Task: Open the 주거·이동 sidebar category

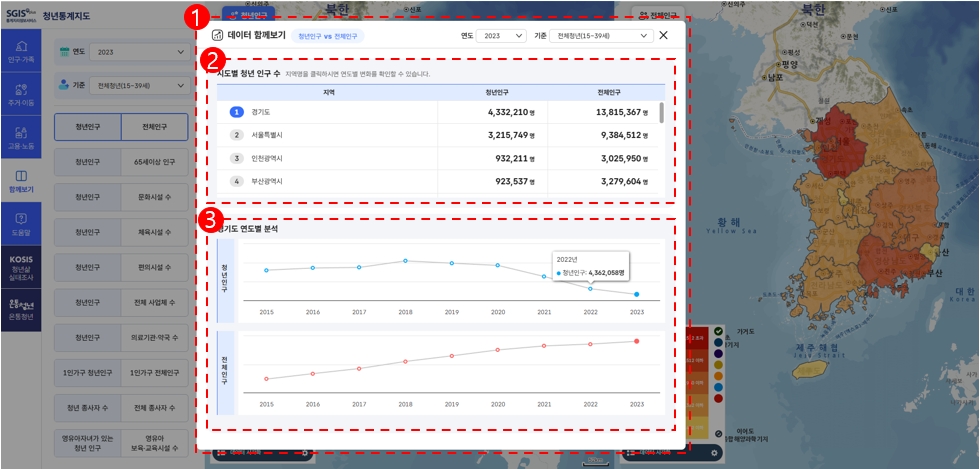Action: point(21,95)
